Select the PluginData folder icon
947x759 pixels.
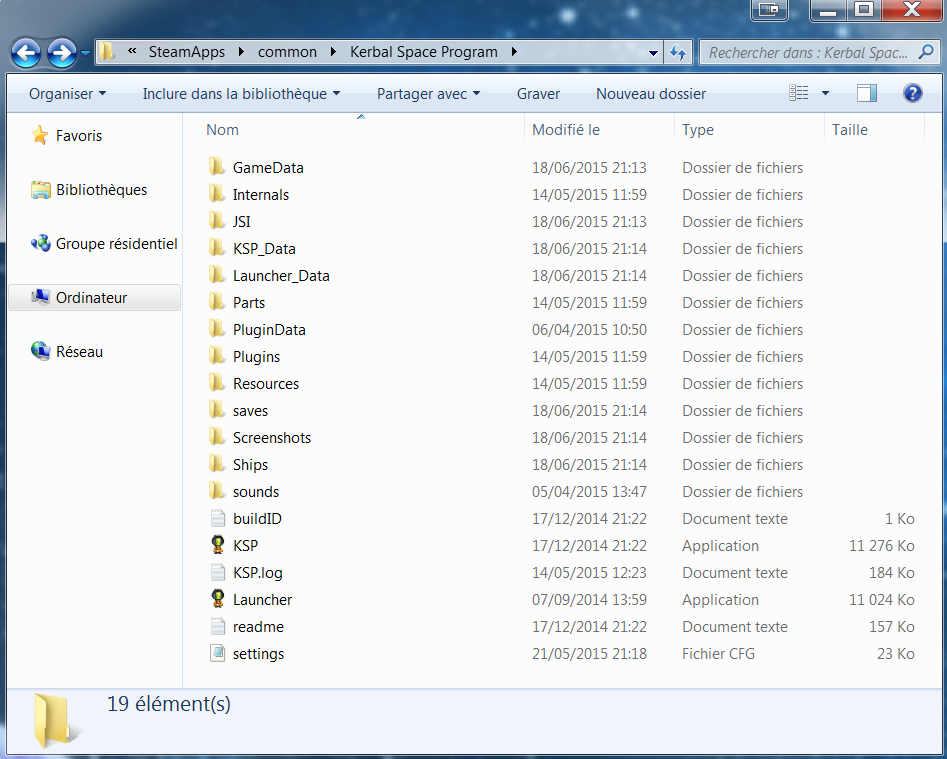[x=217, y=329]
